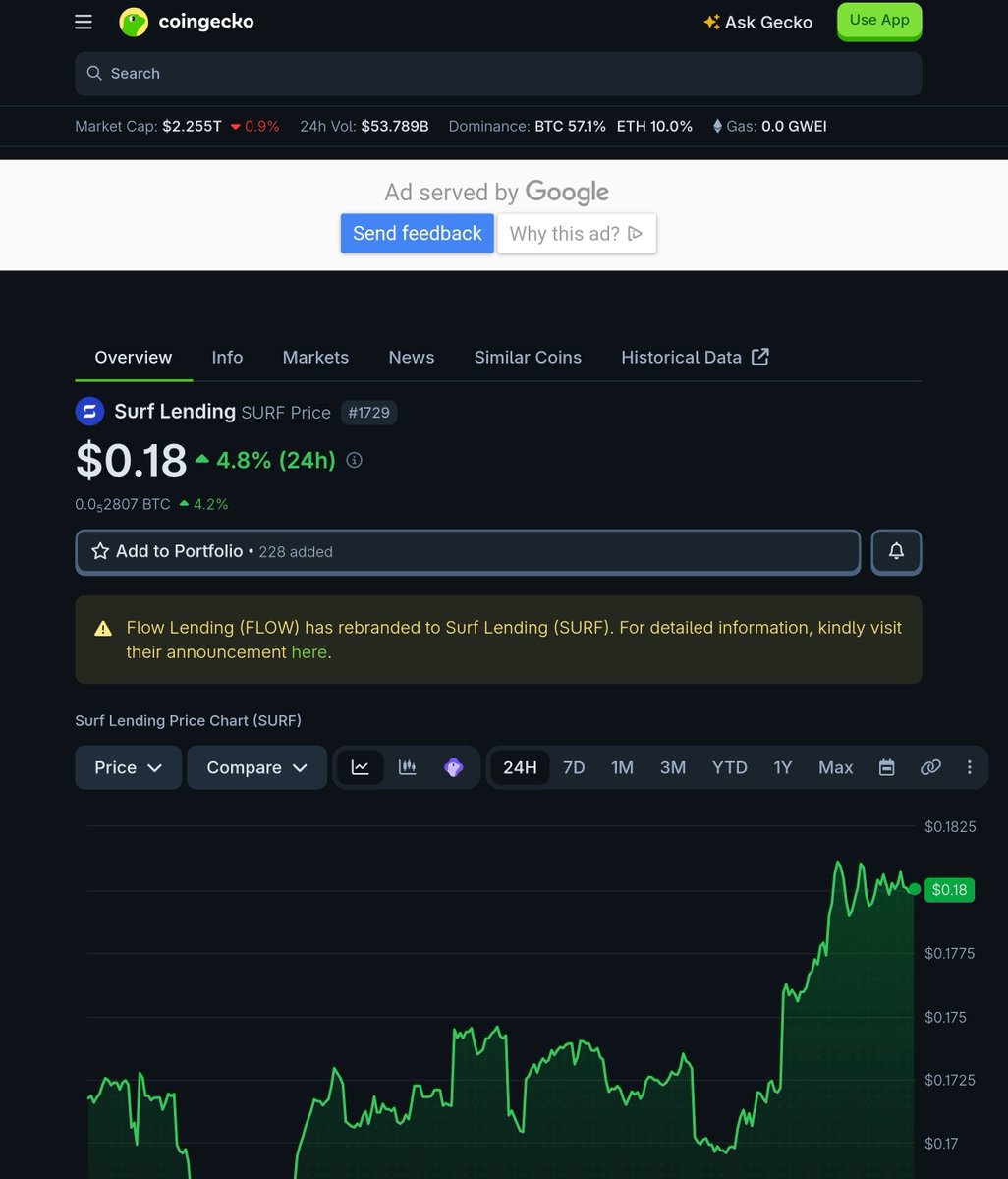Screen dimensions: 1008x1179
Task: Click BTC 57.1% dominance
Action: [x=570, y=126]
